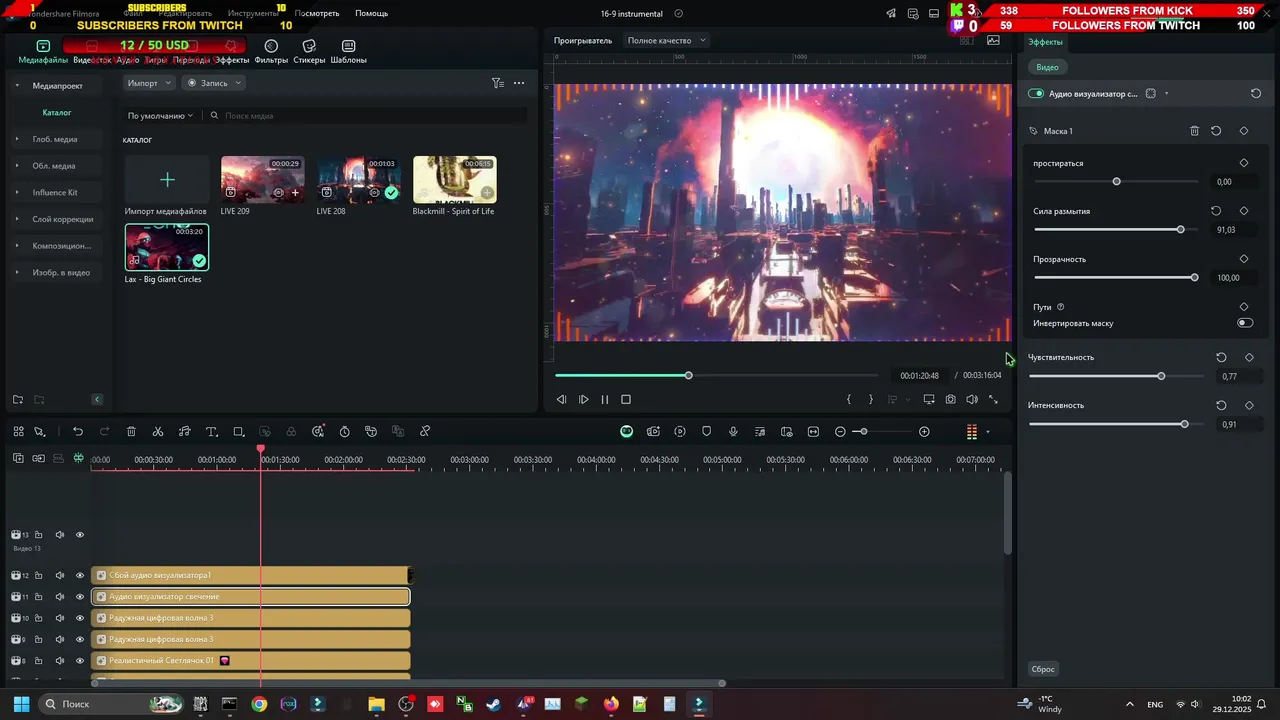Open the speed timer tool in timeline toolbar
The image size is (1280, 720).
[344, 432]
